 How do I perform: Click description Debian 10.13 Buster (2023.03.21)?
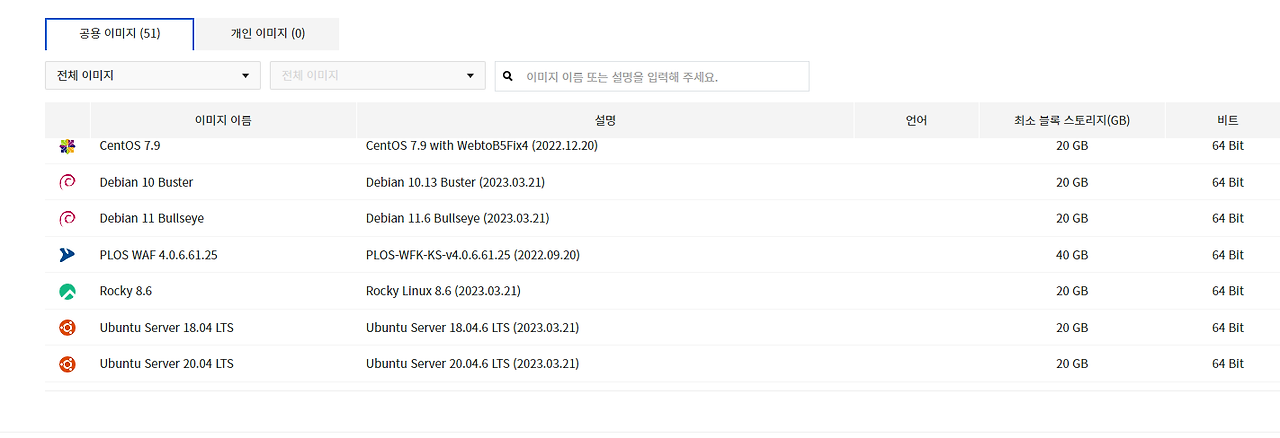(x=456, y=182)
